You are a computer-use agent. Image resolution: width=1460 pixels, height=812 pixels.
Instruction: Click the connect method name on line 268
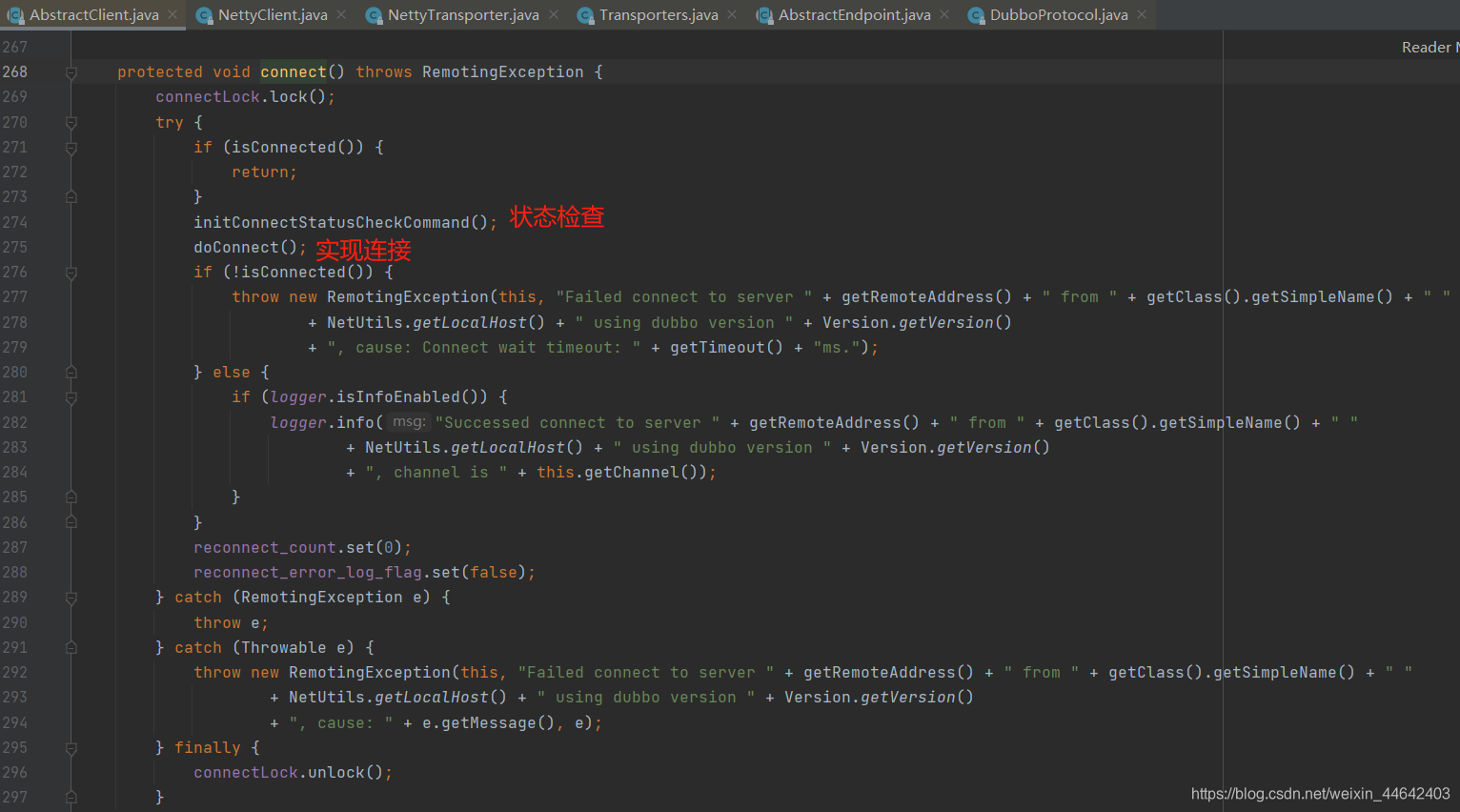(x=294, y=72)
